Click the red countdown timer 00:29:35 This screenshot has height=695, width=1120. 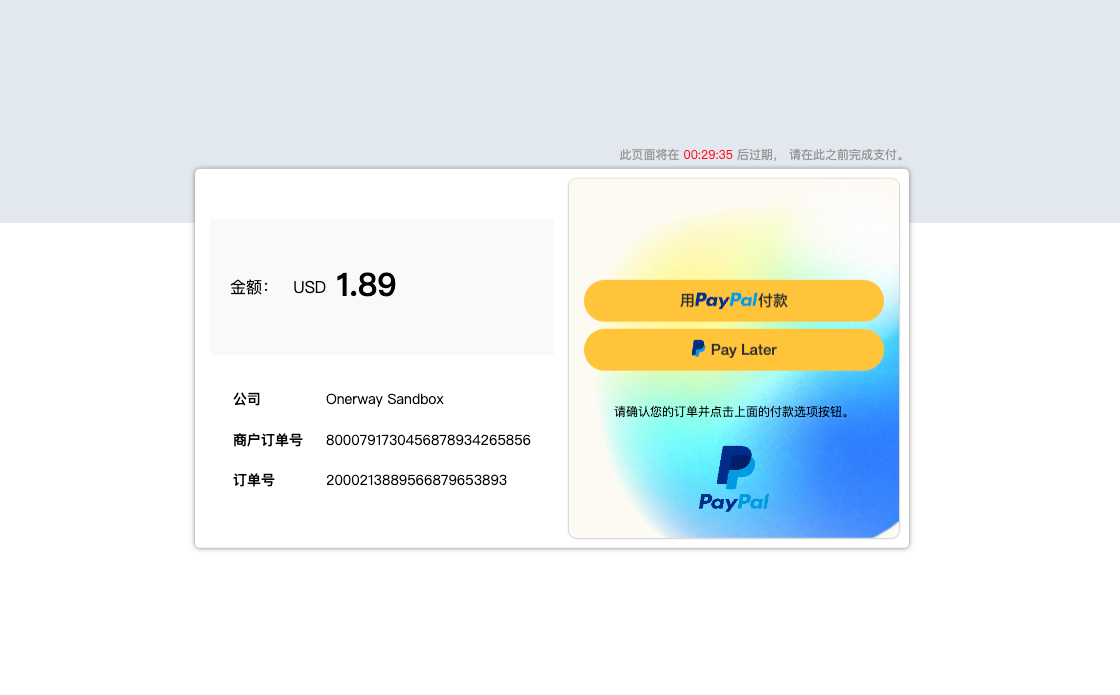tap(708, 155)
